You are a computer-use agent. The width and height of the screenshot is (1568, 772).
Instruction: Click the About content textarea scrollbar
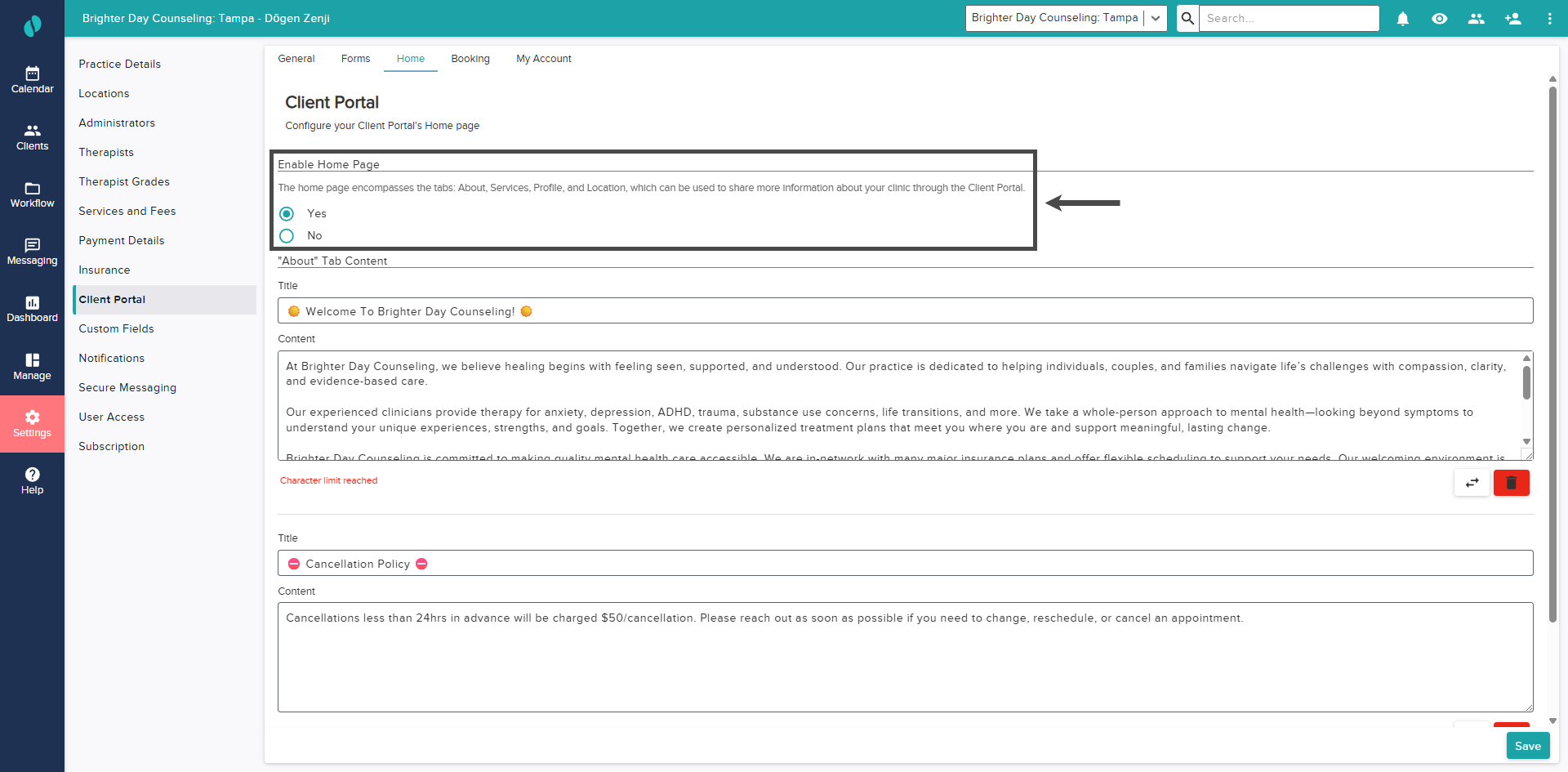tap(1526, 382)
